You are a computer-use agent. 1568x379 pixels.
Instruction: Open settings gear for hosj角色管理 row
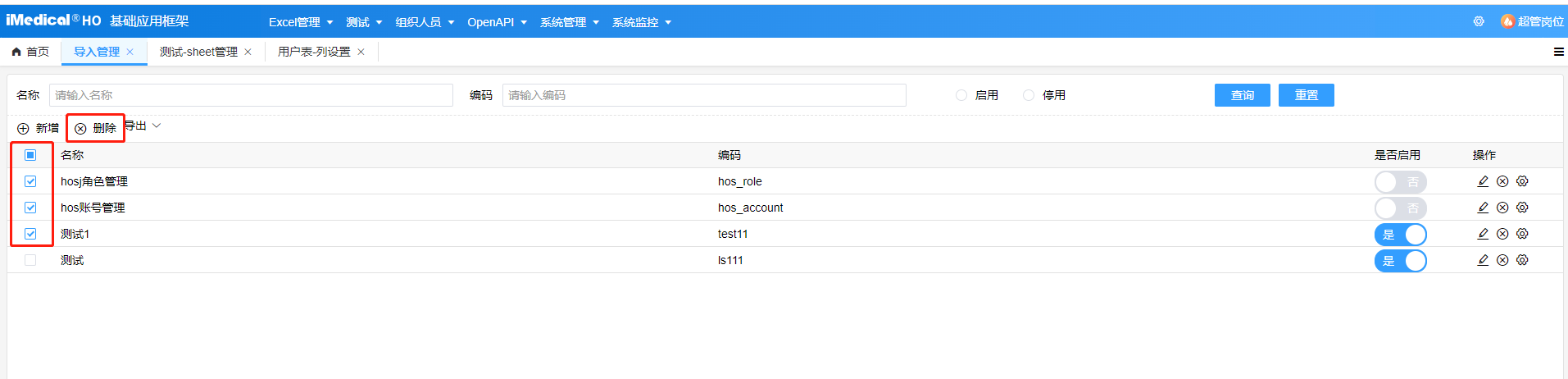pyautogui.click(x=1522, y=181)
